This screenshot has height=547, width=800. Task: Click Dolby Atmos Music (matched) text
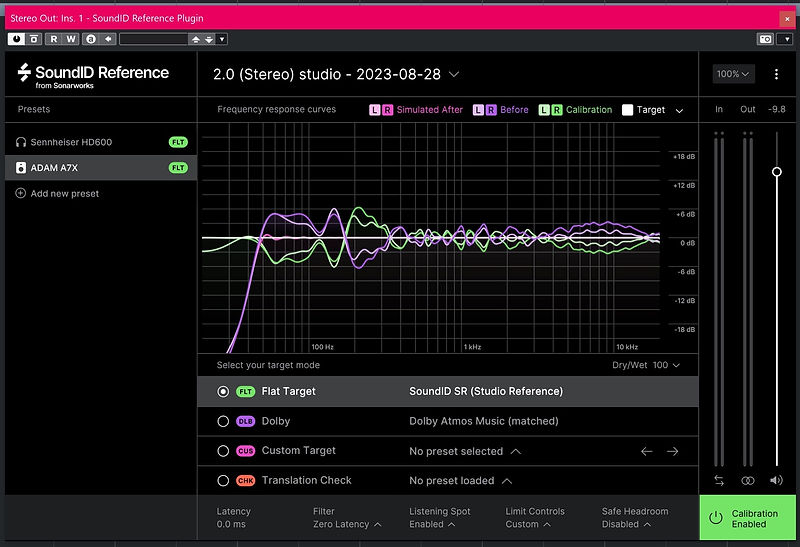click(x=484, y=421)
